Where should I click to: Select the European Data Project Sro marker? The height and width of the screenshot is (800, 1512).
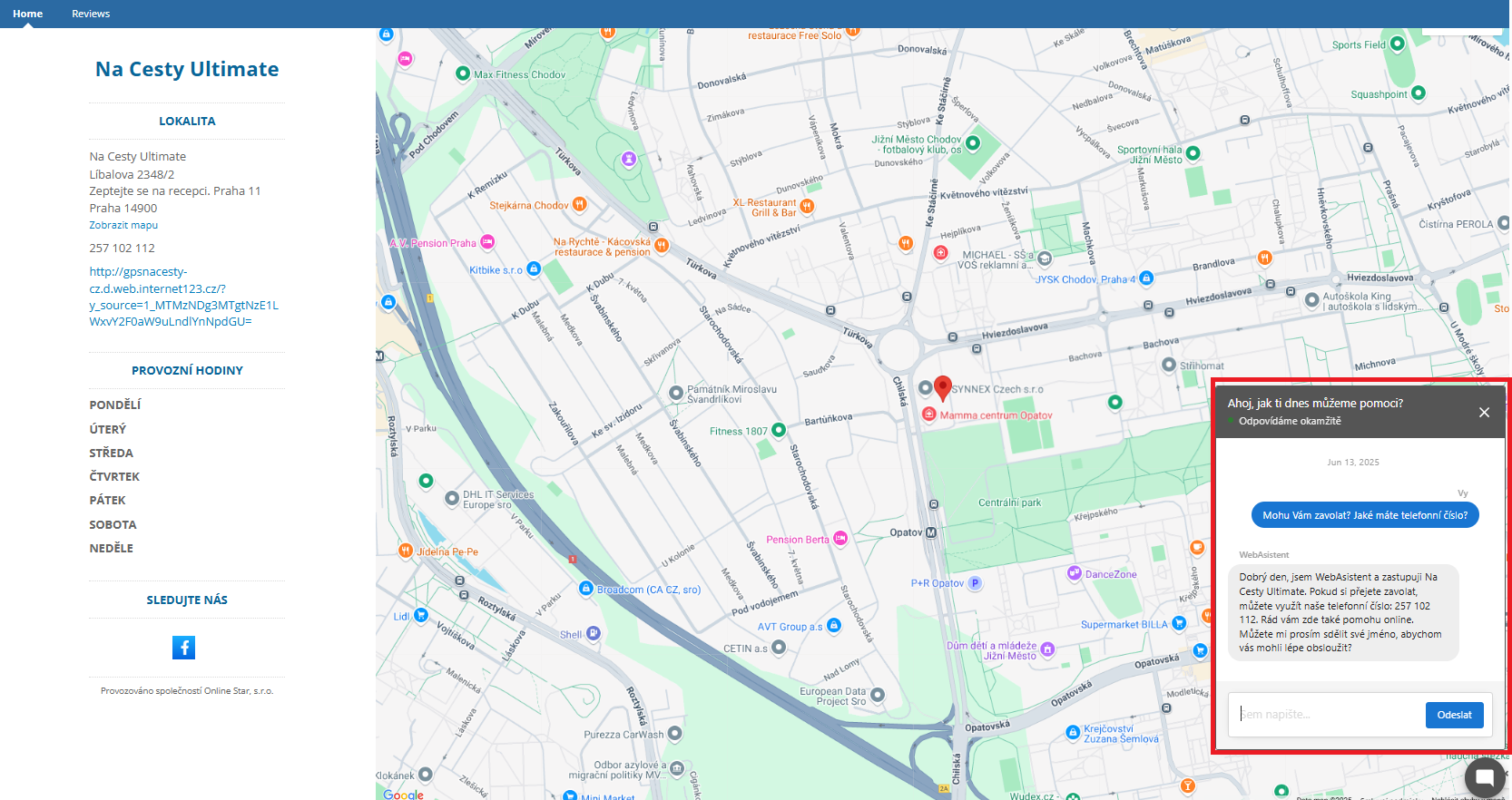click(878, 696)
